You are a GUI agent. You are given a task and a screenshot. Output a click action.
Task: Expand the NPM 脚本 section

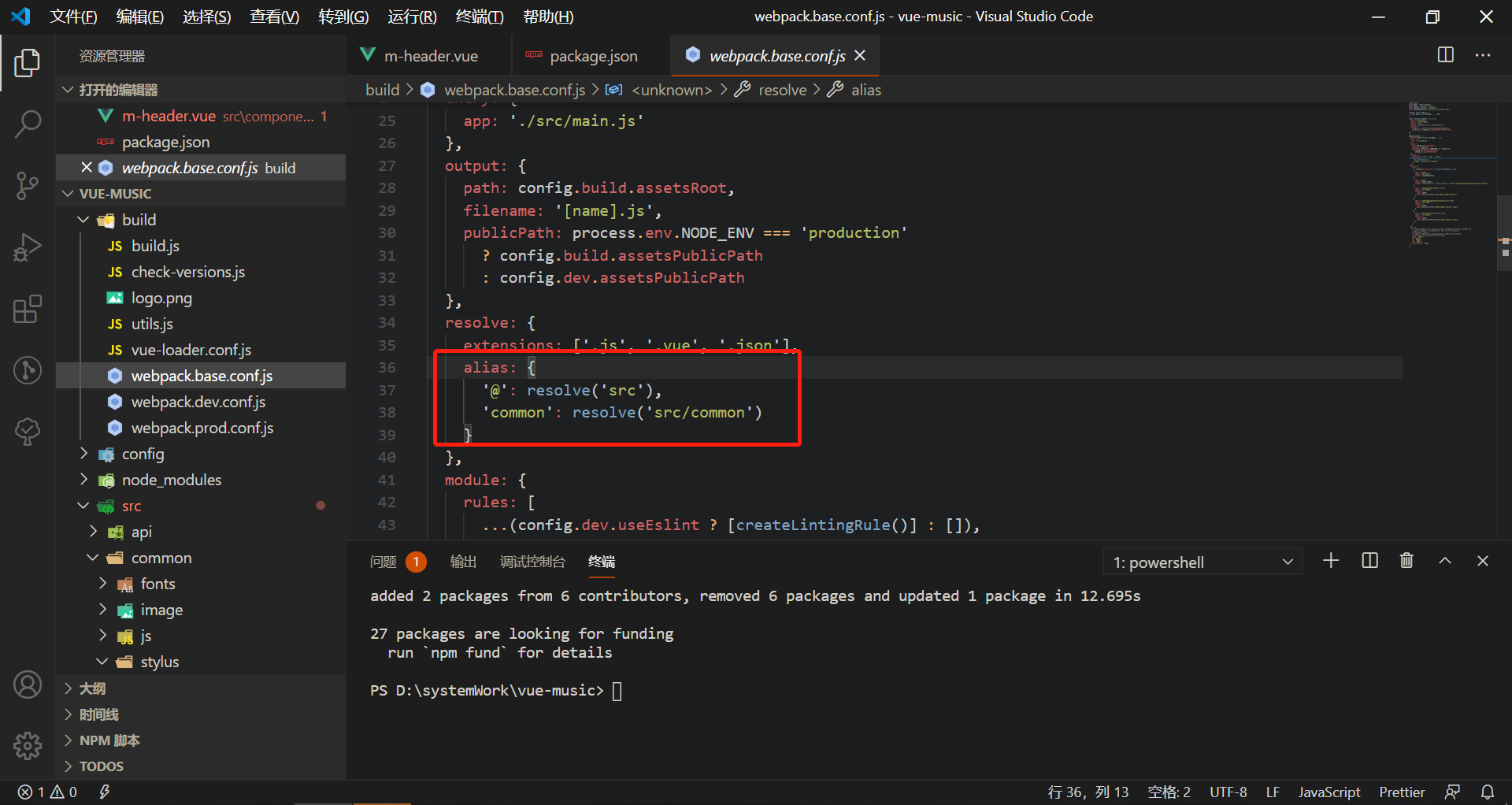tap(69, 740)
